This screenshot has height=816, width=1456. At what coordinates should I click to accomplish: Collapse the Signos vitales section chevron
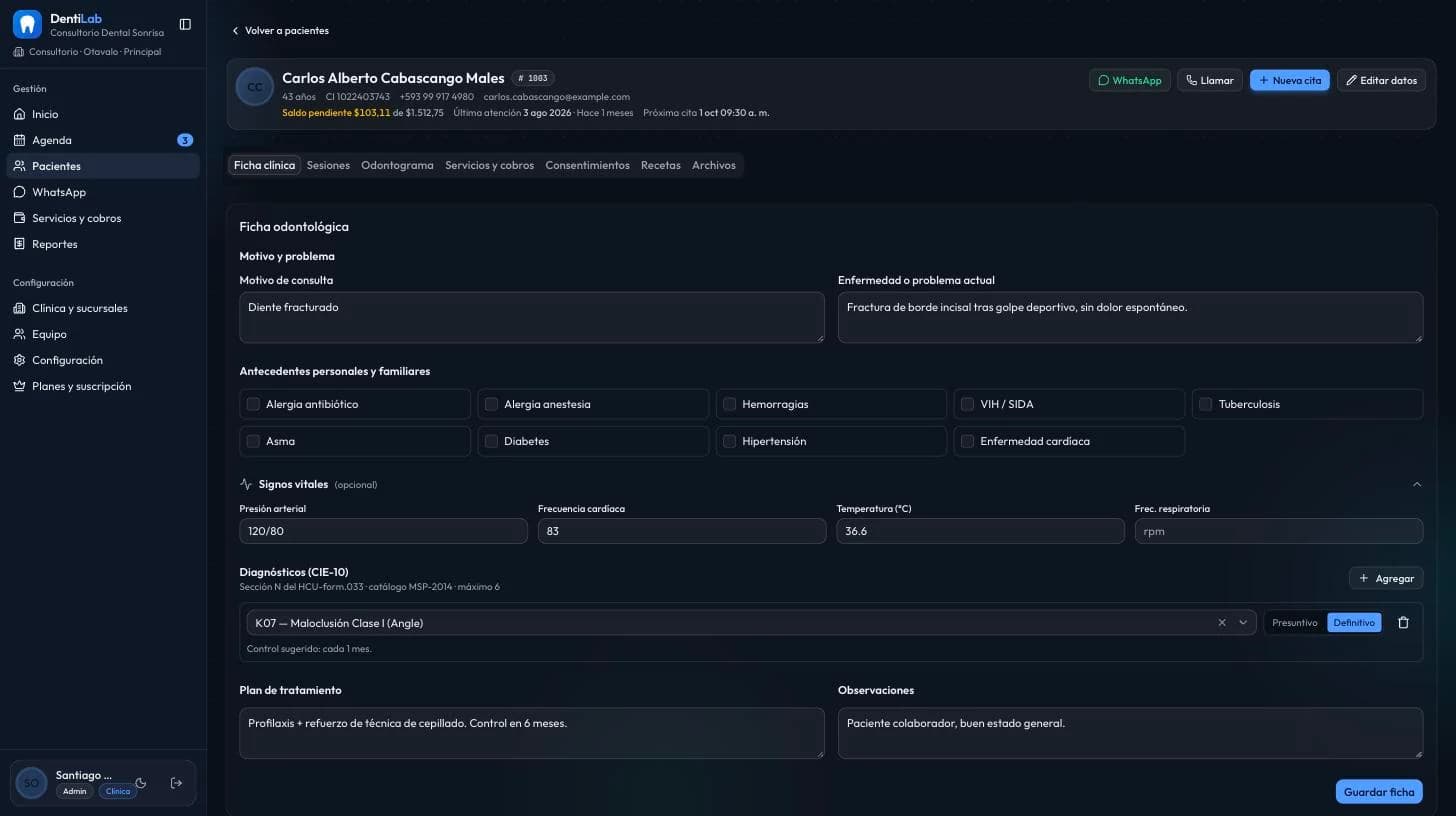1416,484
